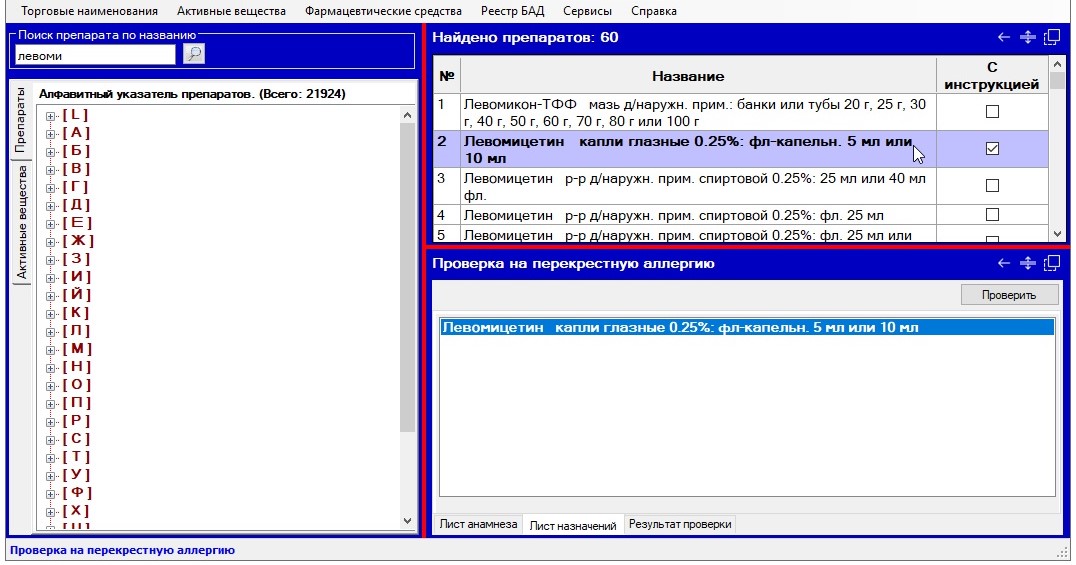1076x565 pixels.
Task: Expand the [ Г ] tree node
Action: (x=50, y=188)
